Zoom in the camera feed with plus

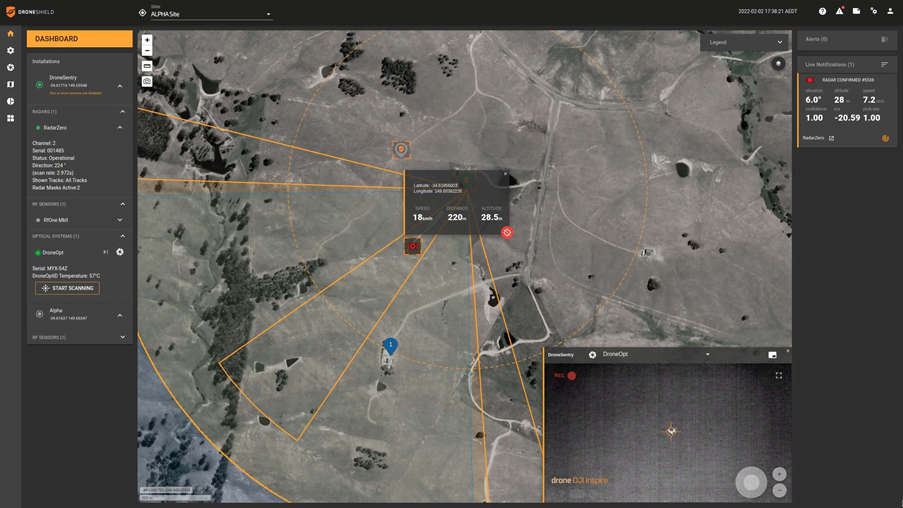coord(779,474)
